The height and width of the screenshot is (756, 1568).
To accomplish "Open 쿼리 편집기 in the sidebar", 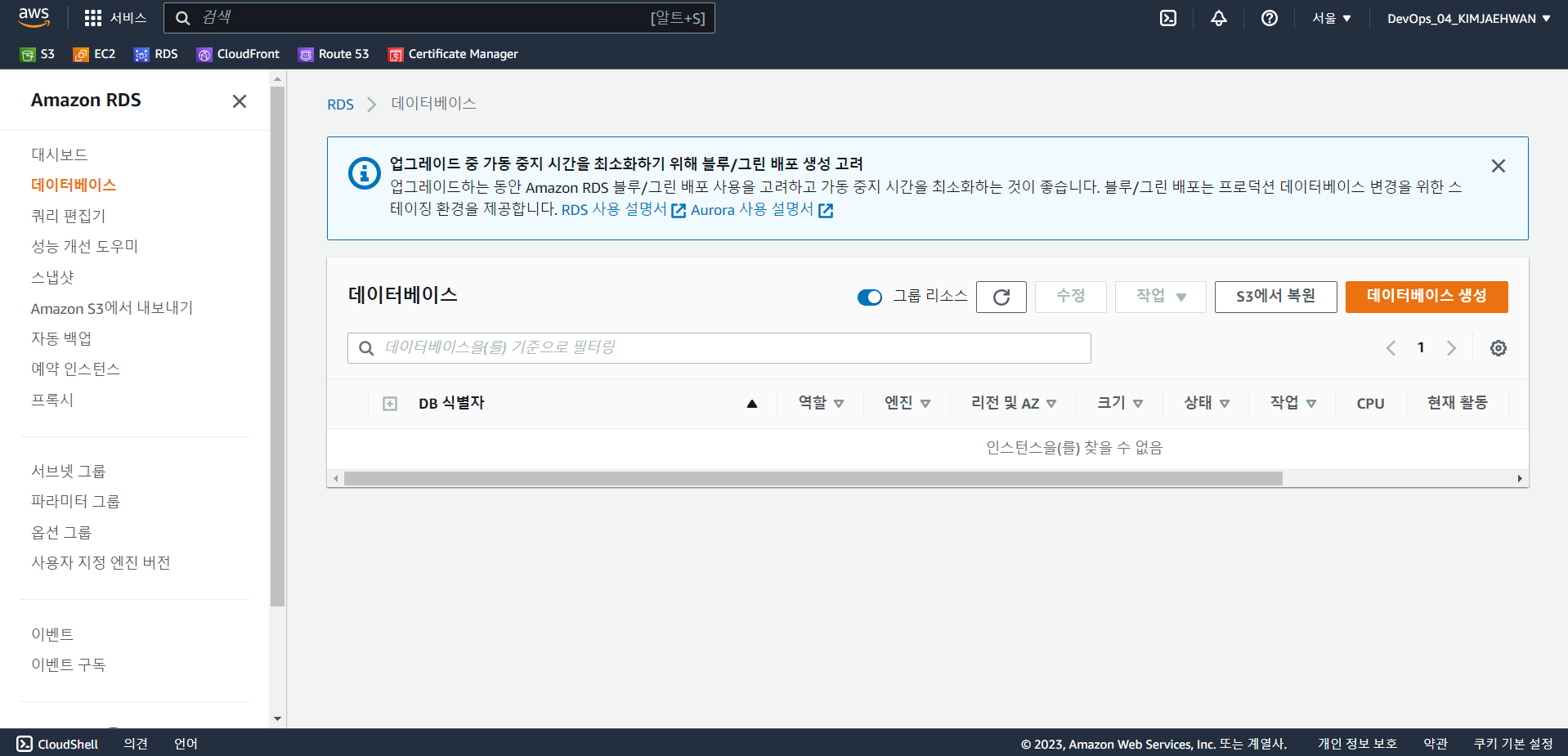I will [x=69, y=216].
